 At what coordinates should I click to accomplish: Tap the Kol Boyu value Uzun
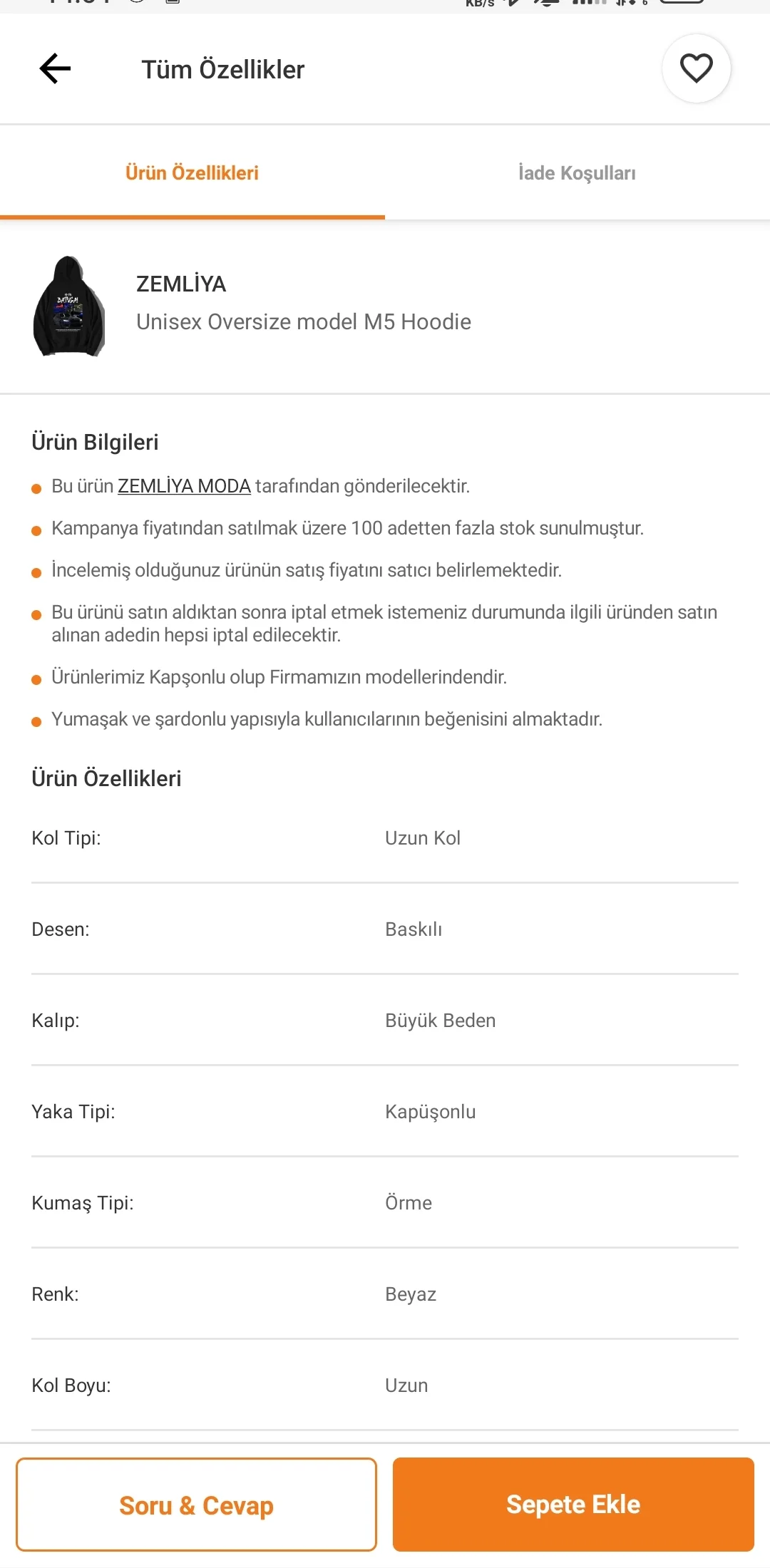pos(406,1386)
